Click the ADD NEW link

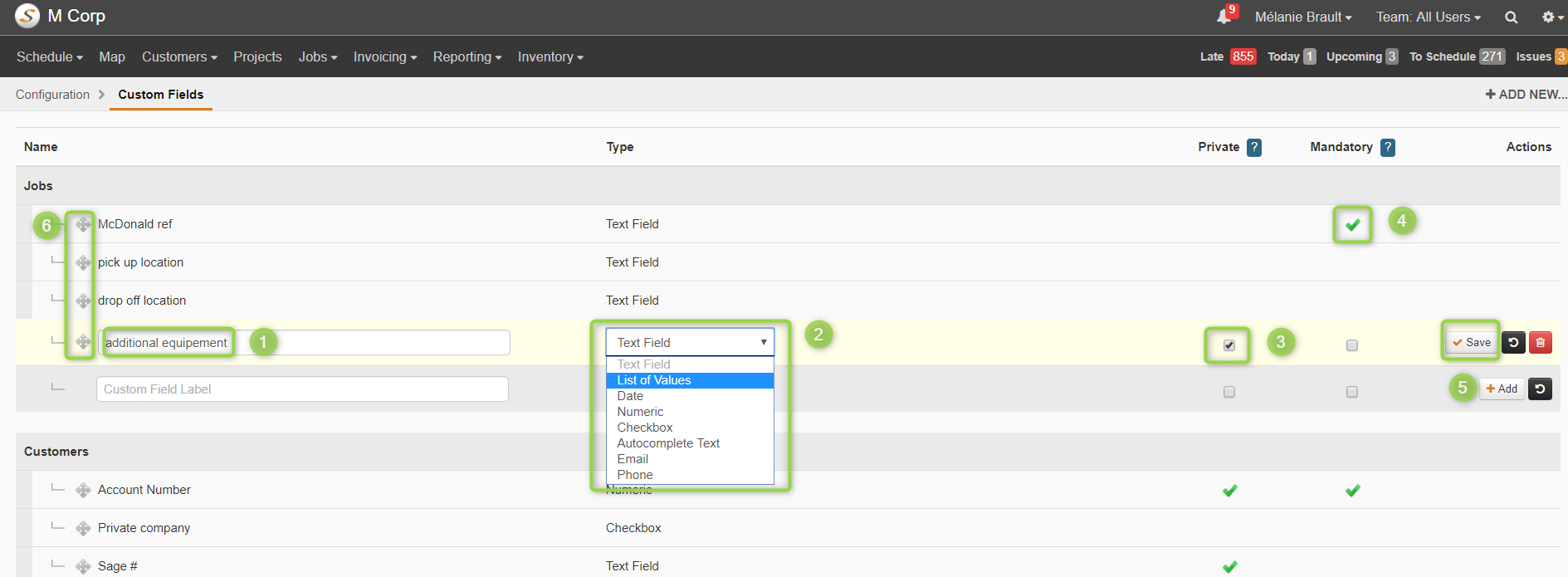click(1526, 94)
